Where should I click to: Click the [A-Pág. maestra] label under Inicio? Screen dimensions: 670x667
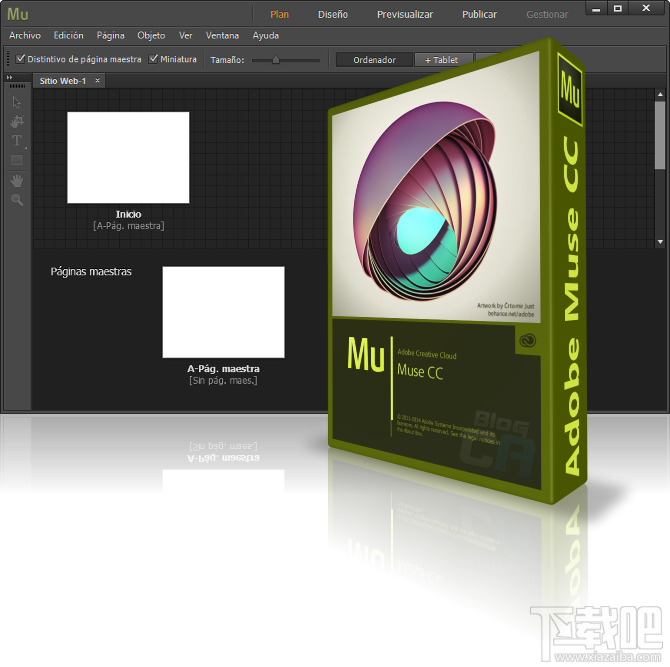tap(129, 226)
